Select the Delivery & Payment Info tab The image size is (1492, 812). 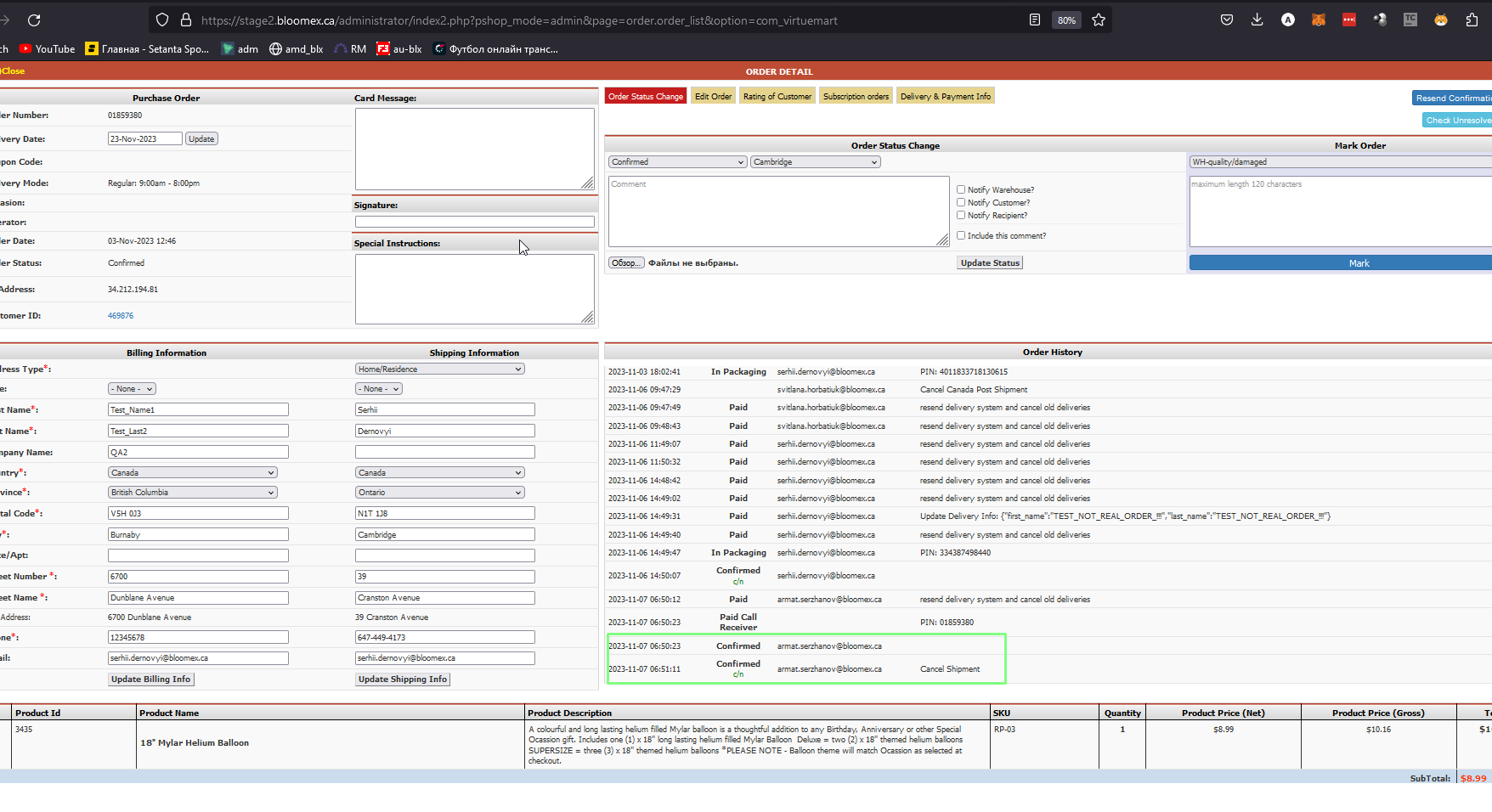point(946,96)
